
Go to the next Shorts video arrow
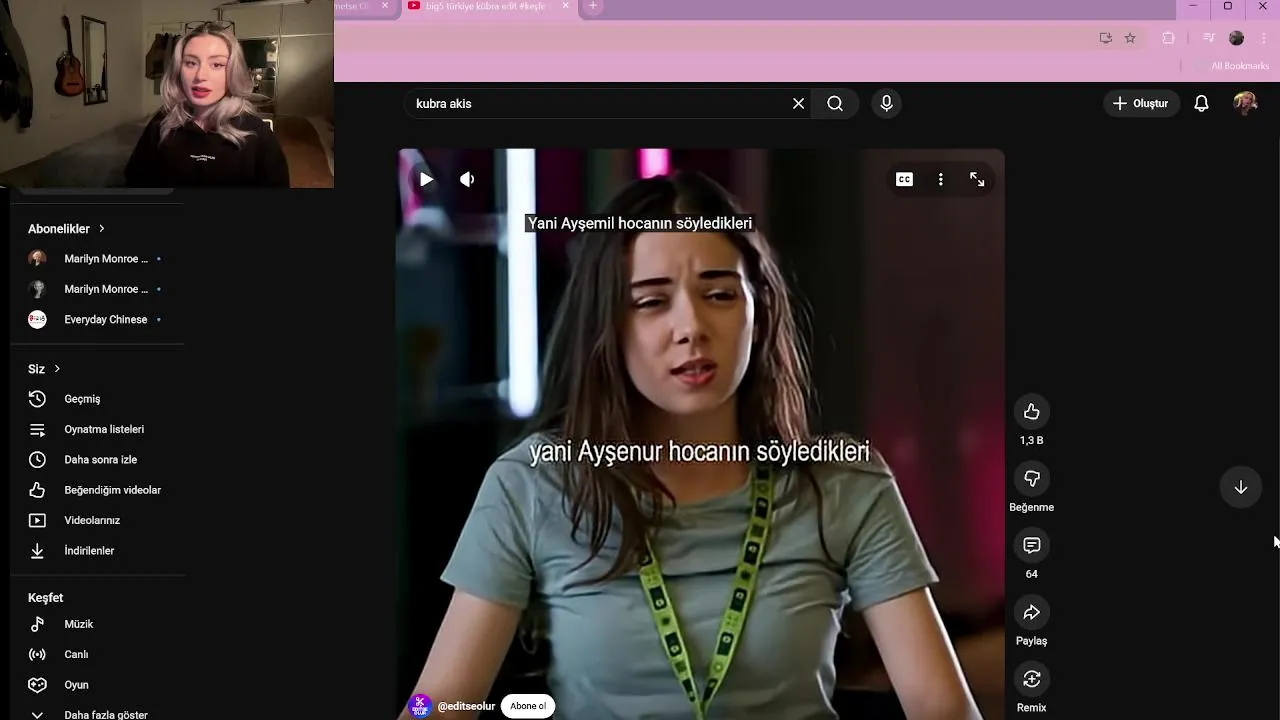[x=1241, y=487]
